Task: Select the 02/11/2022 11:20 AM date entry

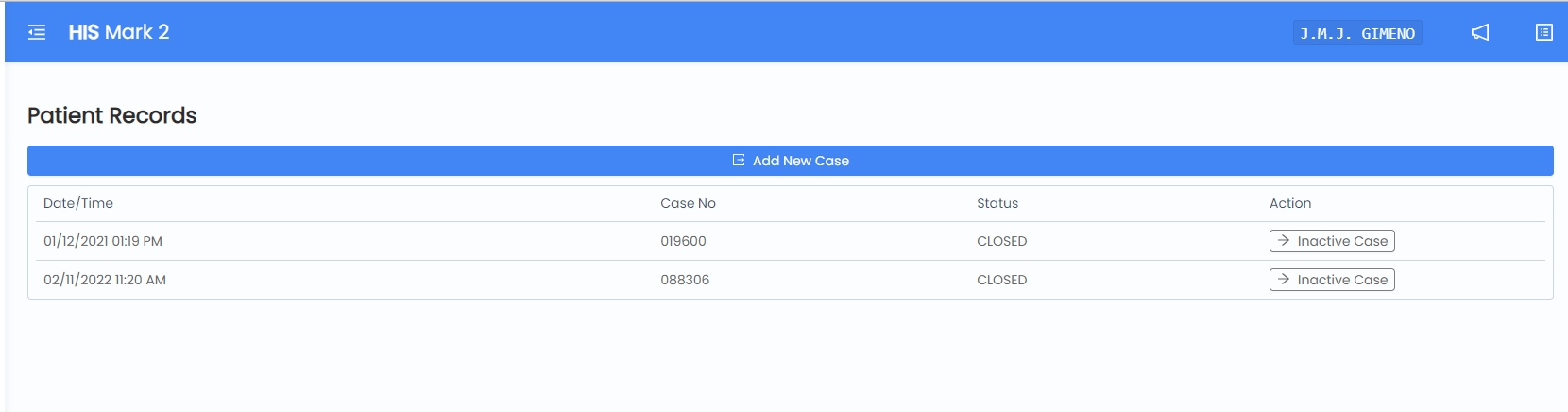Action: [105, 280]
